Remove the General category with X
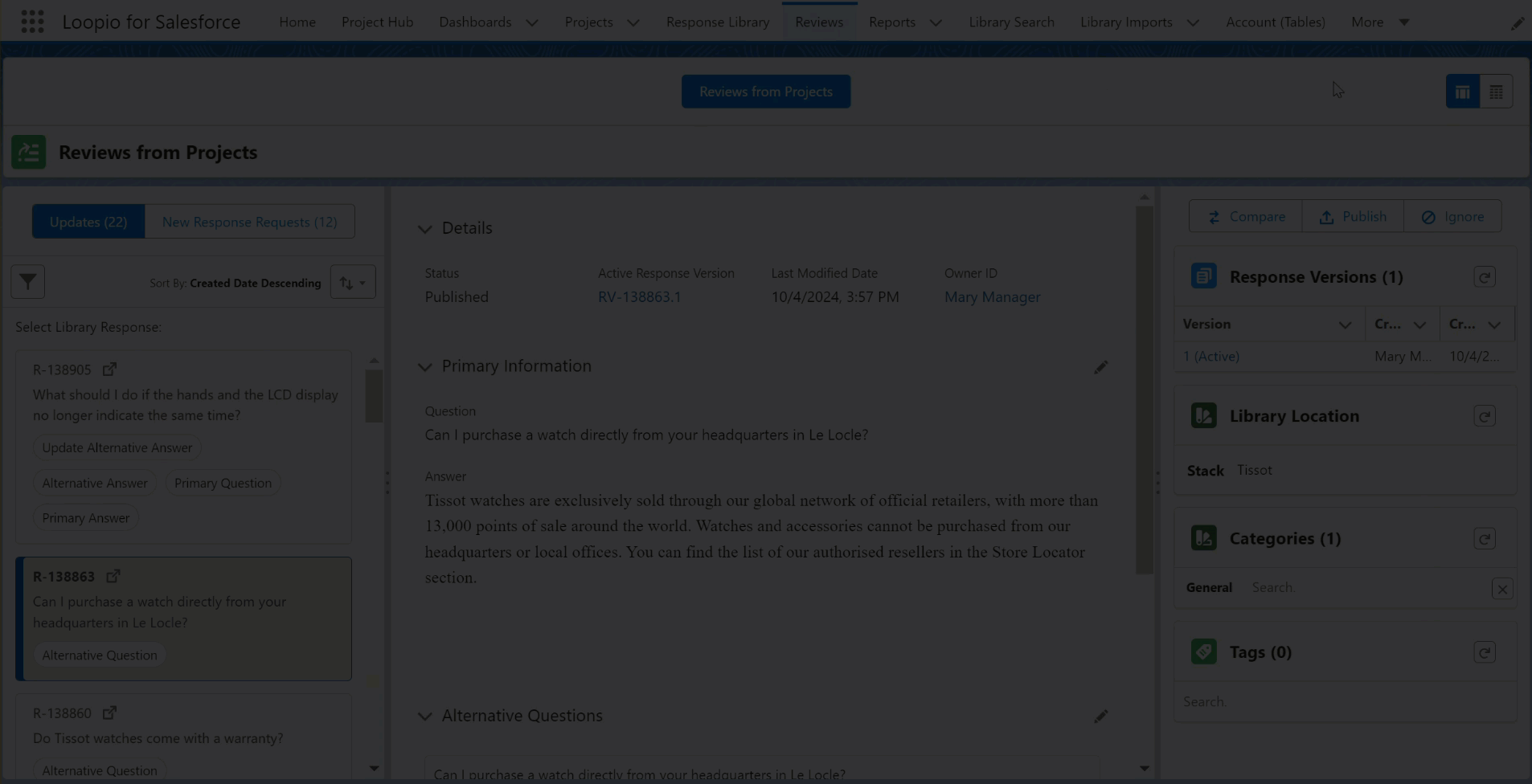The height and width of the screenshot is (784, 1532). pos(1502,589)
